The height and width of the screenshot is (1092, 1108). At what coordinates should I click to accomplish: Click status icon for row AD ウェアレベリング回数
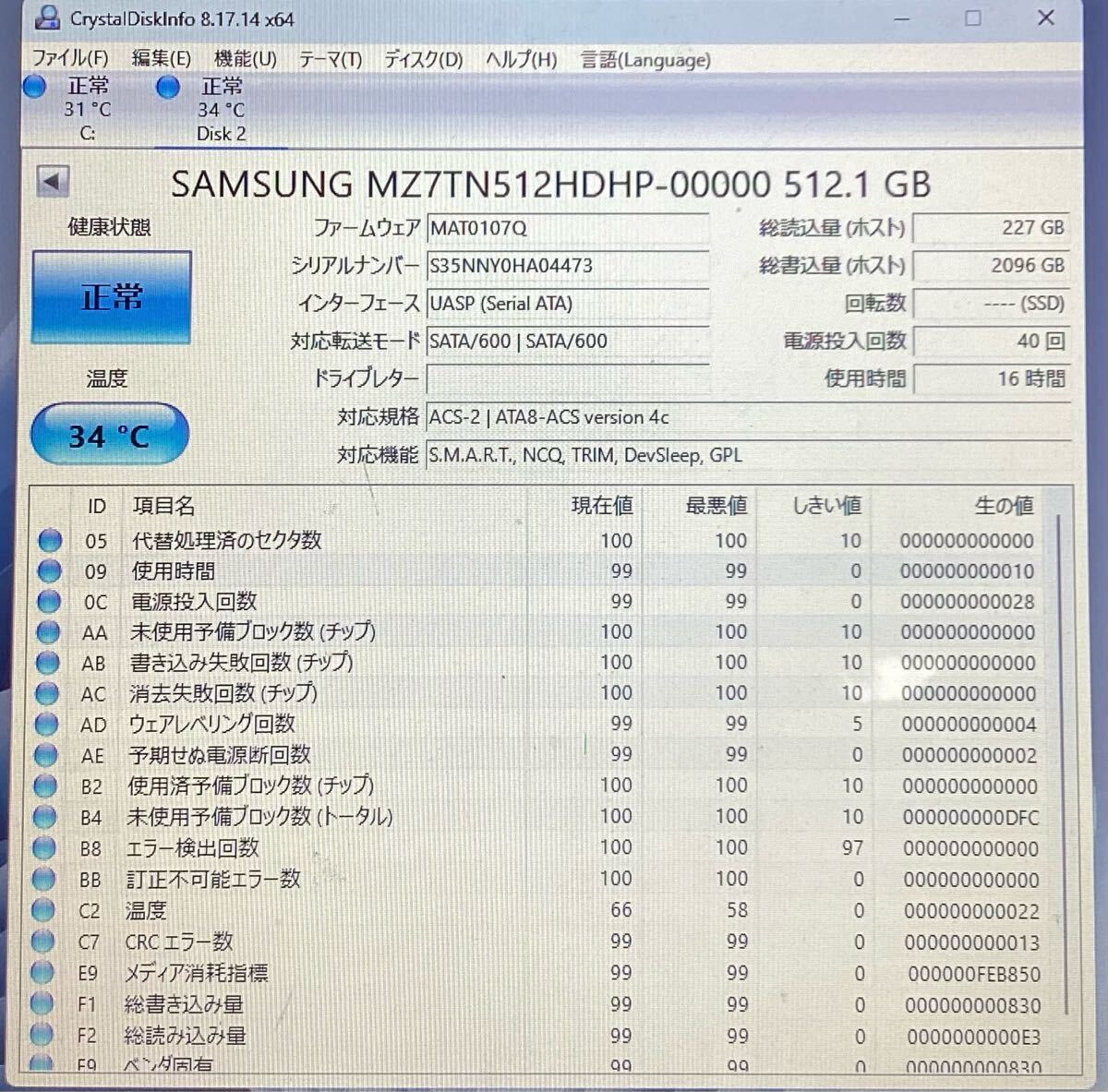[46, 724]
